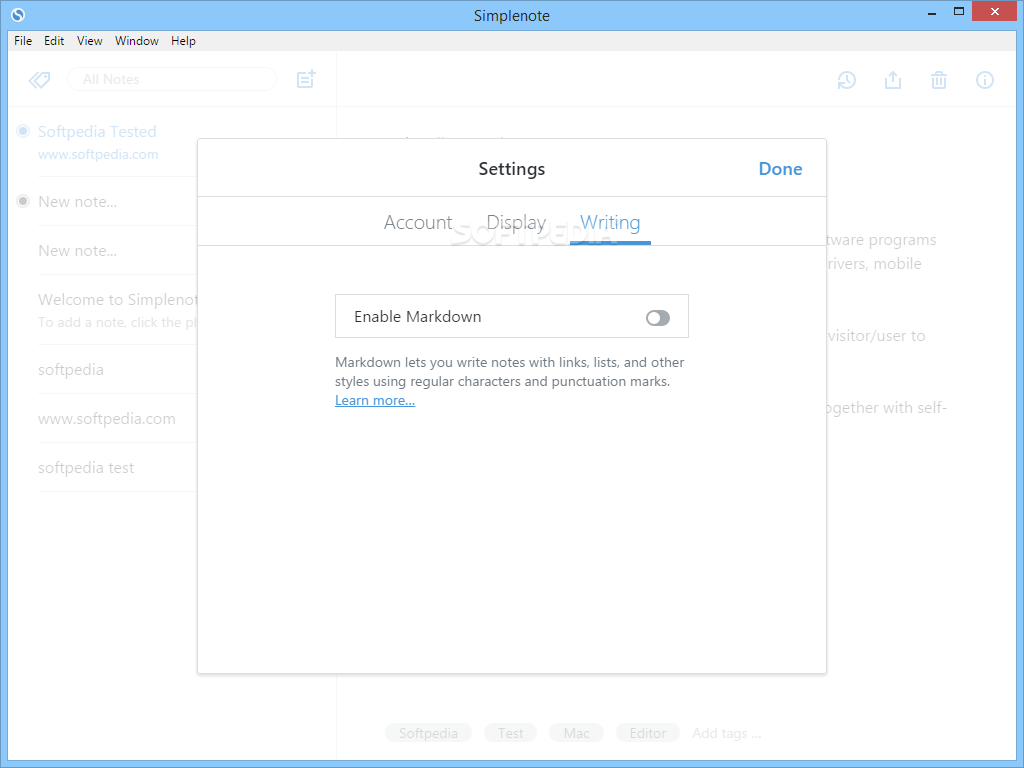Select the Softpedia tag chip
The image size is (1024, 768).
(428, 733)
